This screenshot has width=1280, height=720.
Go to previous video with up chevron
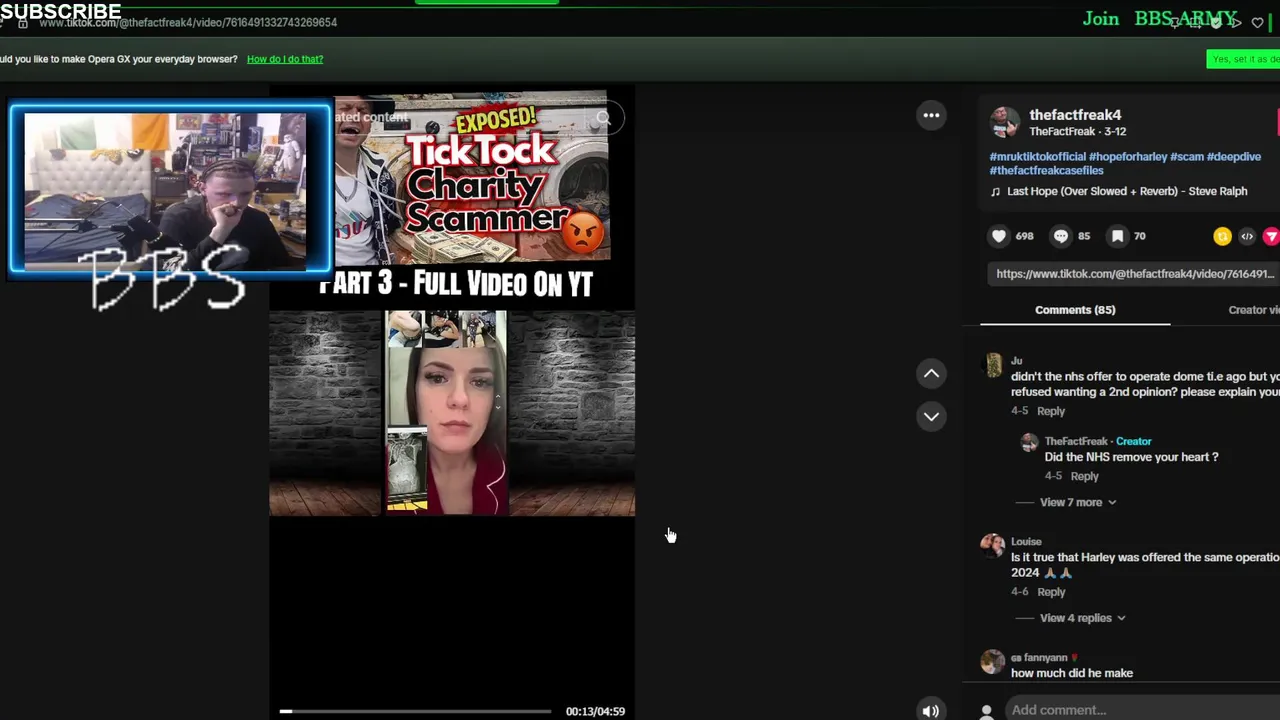(931, 373)
